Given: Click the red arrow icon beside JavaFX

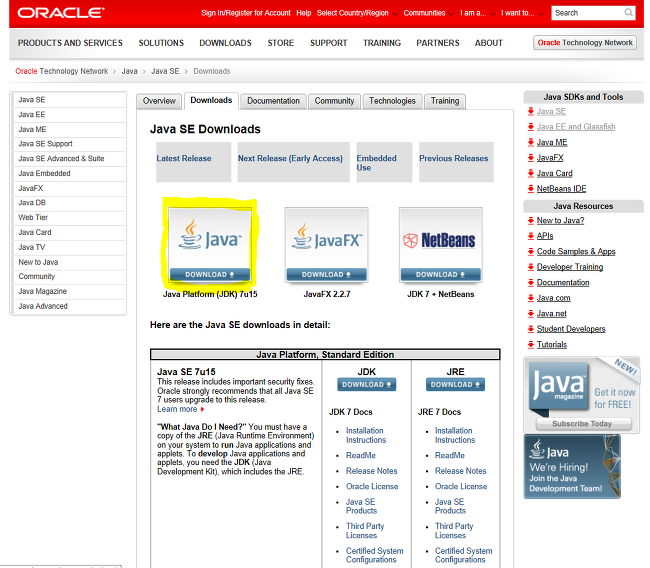Looking at the screenshot, I should tap(531, 158).
